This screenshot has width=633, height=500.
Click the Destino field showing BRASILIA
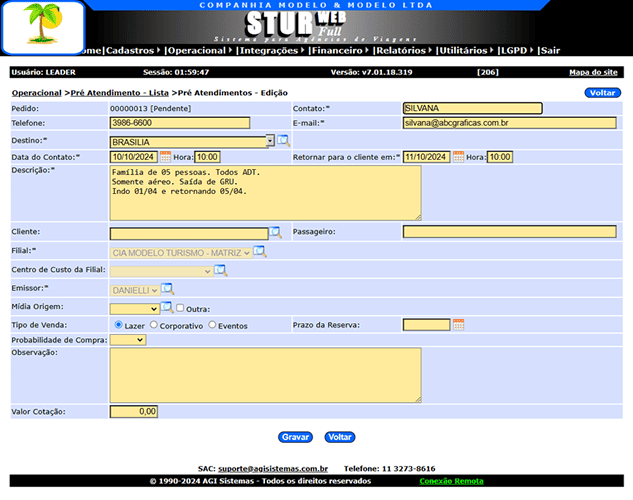(x=188, y=142)
